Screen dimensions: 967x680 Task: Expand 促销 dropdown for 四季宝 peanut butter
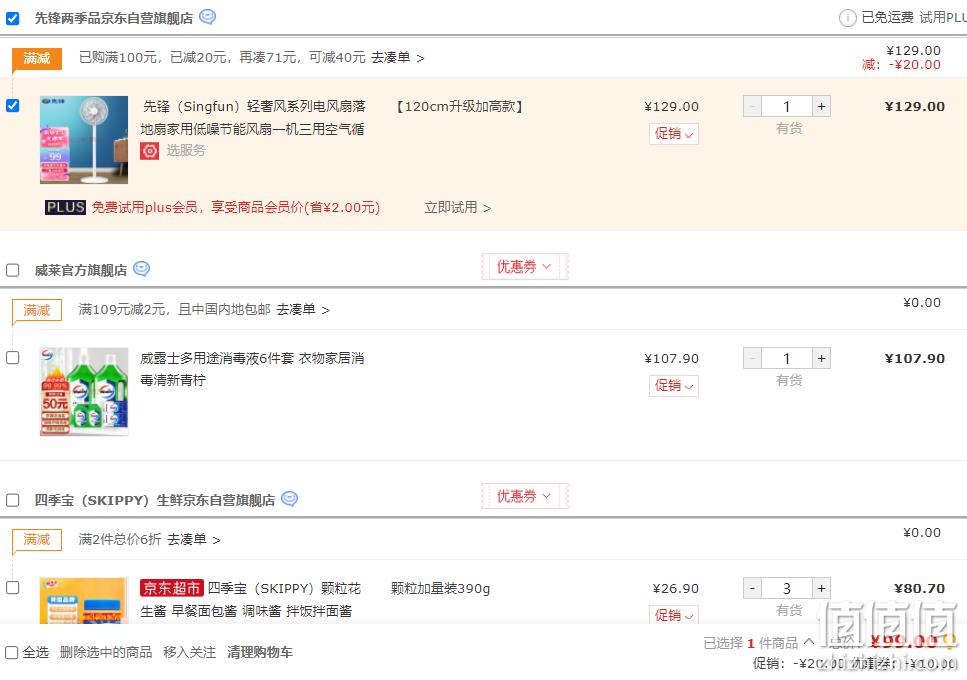673,615
